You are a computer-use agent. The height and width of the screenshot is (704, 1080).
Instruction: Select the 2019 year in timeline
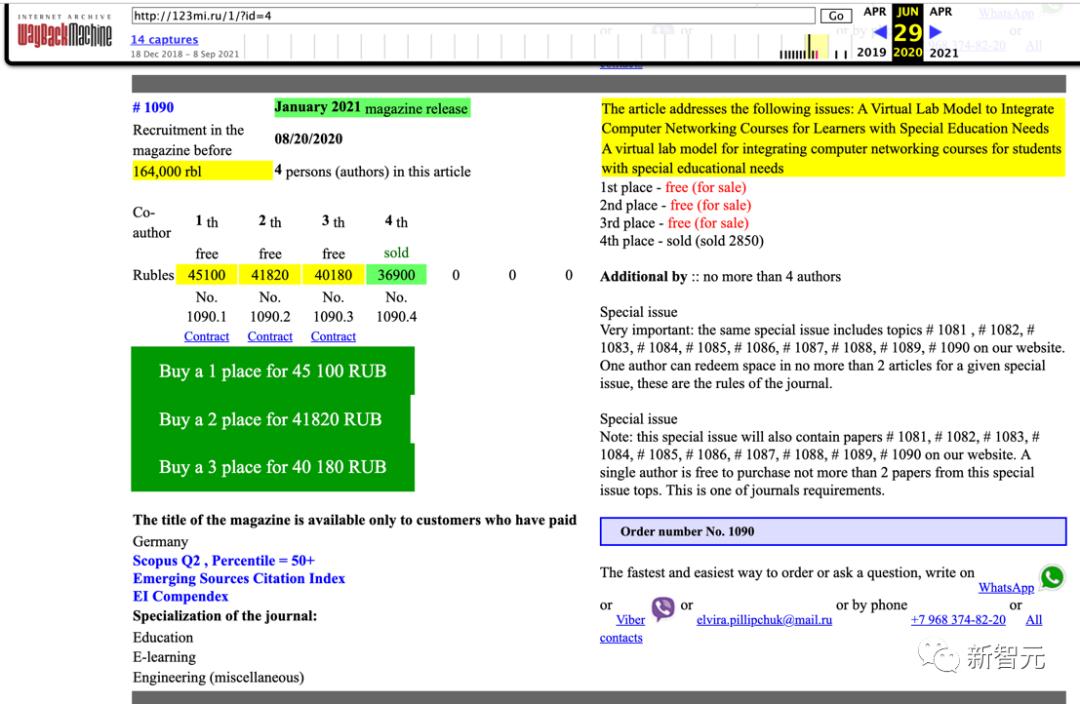[x=871, y=53]
